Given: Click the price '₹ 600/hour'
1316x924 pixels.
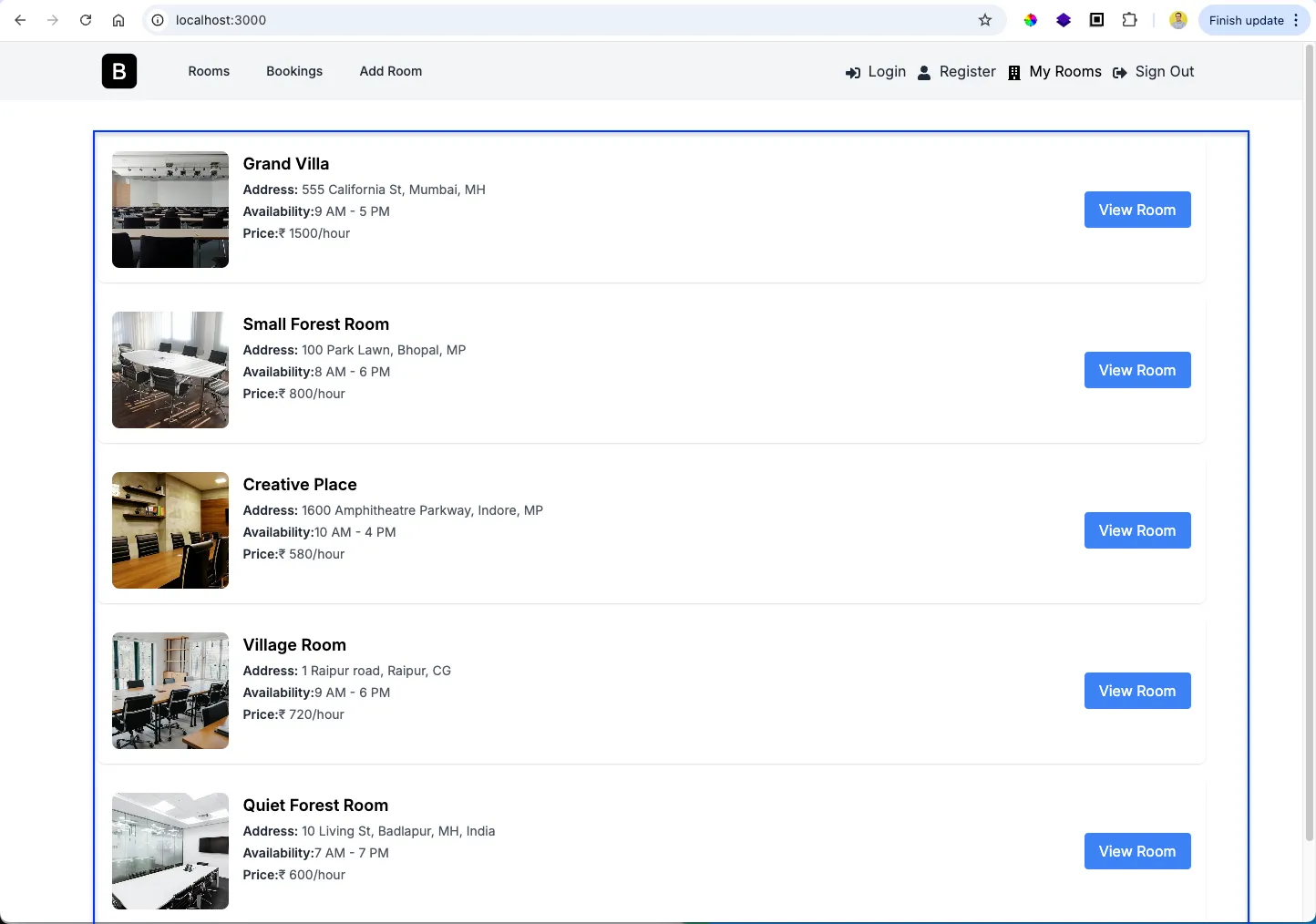Looking at the screenshot, I should coord(312,875).
